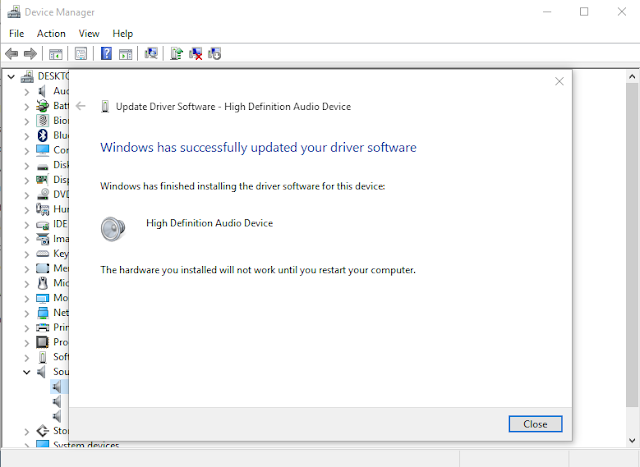Expand the Software devices category chevron
Viewport: 640px width, 467px height.
coord(27,358)
